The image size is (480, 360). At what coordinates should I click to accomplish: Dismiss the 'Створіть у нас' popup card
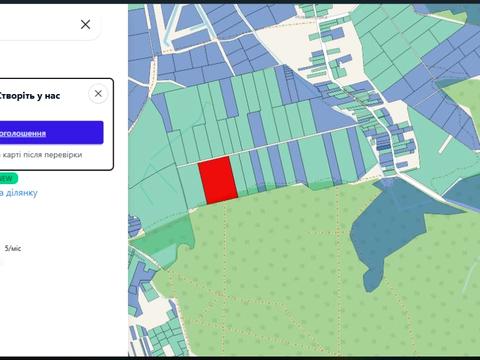[x=98, y=94]
